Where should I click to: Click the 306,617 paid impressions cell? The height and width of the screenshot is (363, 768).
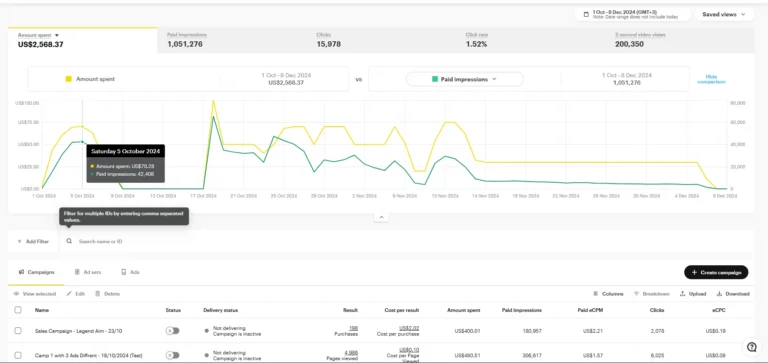point(531,355)
